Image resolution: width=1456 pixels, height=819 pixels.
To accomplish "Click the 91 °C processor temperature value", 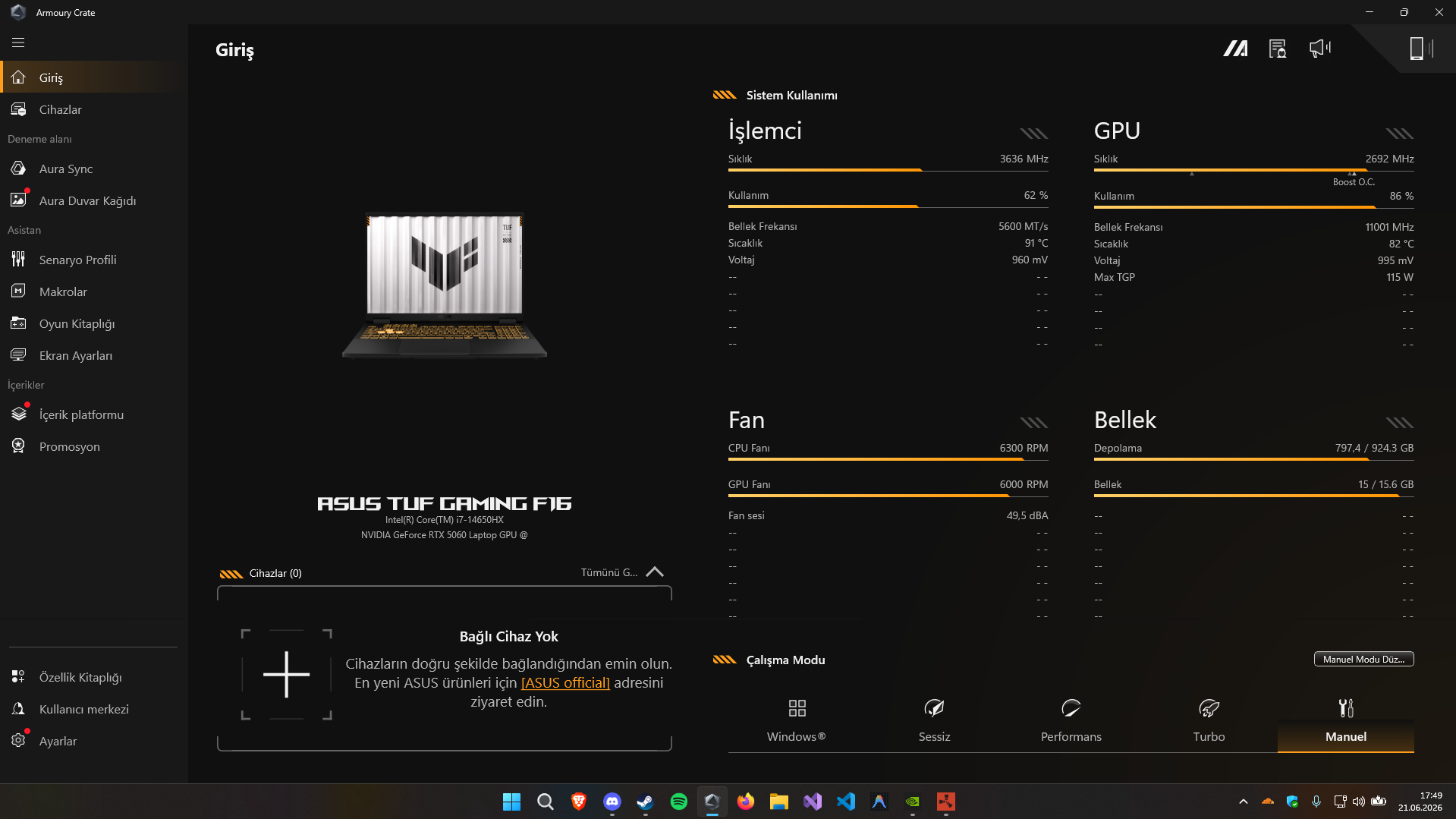I will (1036, 243).
